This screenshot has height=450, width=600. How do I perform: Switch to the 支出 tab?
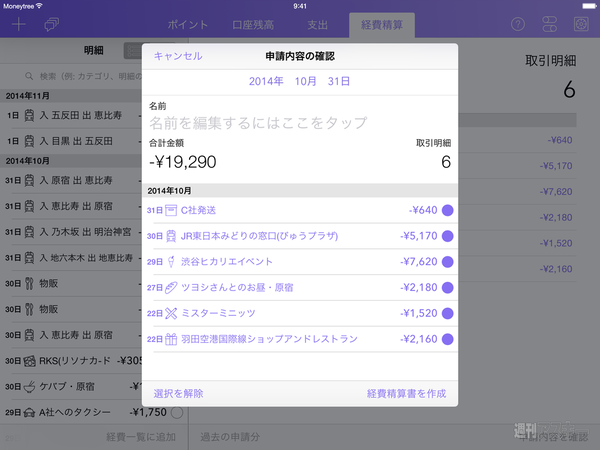coord(317,25)
